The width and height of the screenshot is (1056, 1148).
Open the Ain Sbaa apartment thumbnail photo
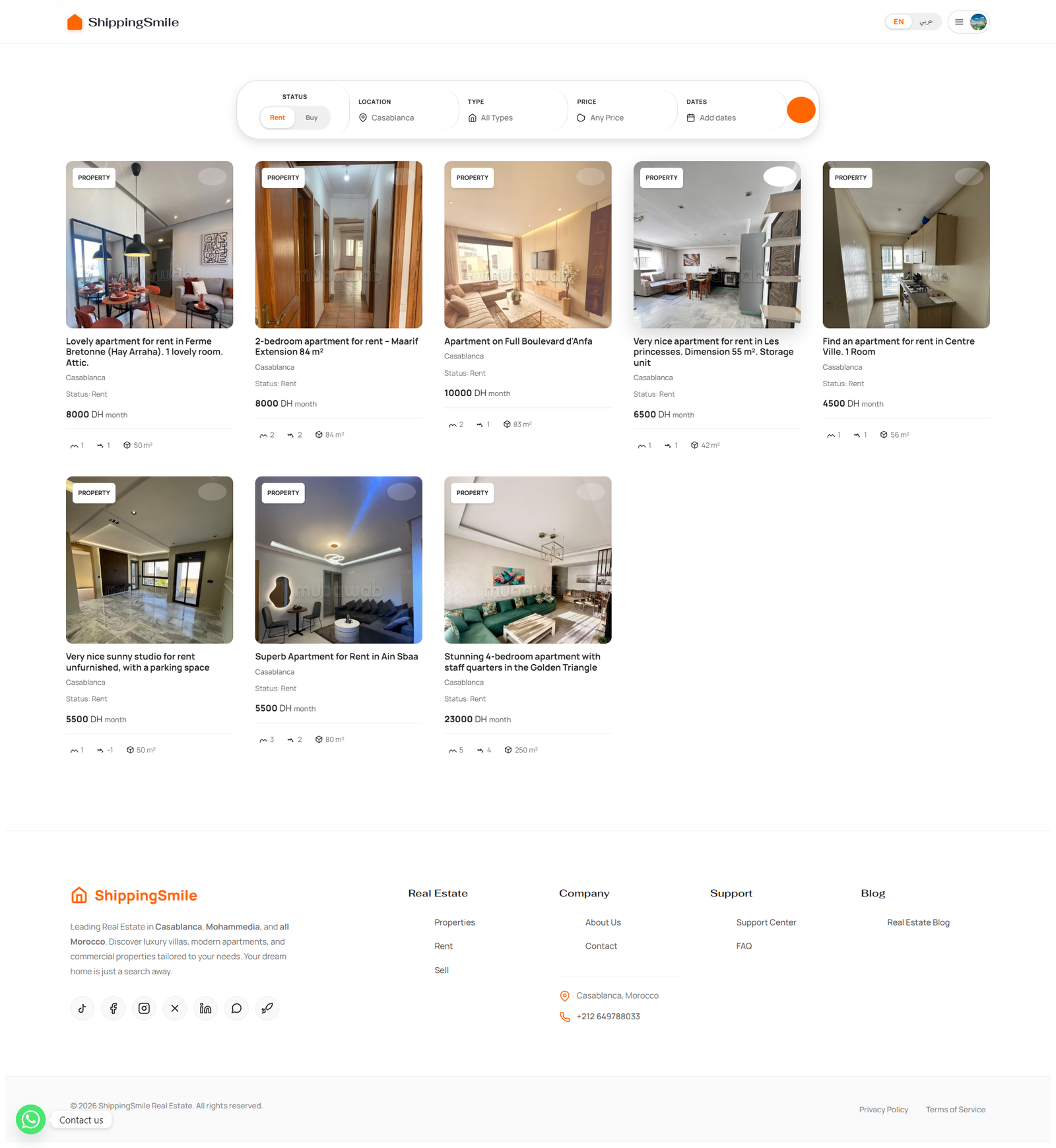tap(339, 560)
